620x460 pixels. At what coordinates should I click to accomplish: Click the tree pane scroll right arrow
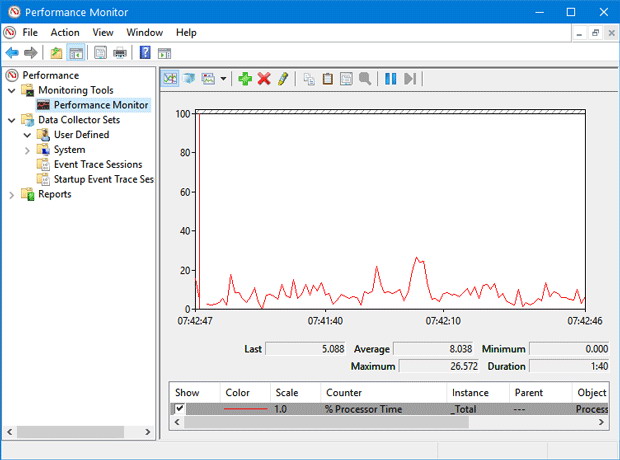coord(147,432)
